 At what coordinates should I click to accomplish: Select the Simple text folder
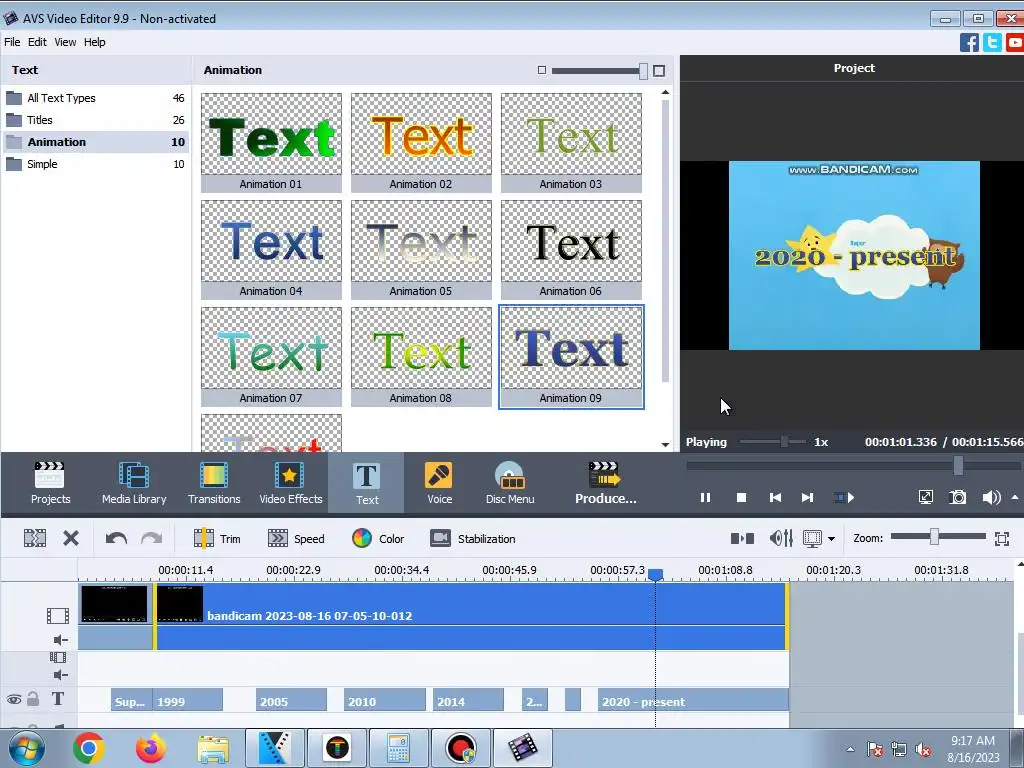click(95, 164)
